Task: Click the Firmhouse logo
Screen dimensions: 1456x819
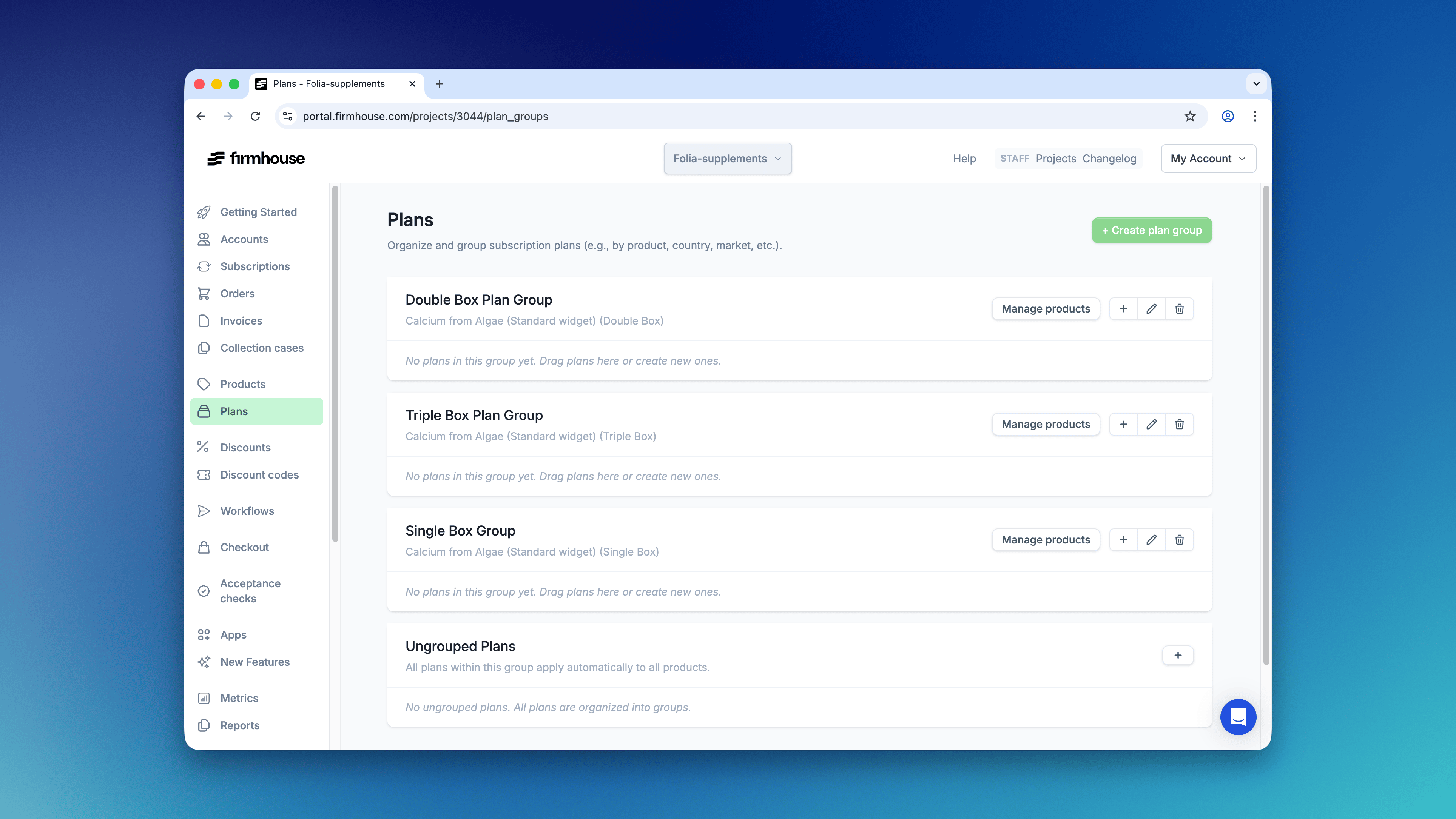Action: tap(256, 159)
